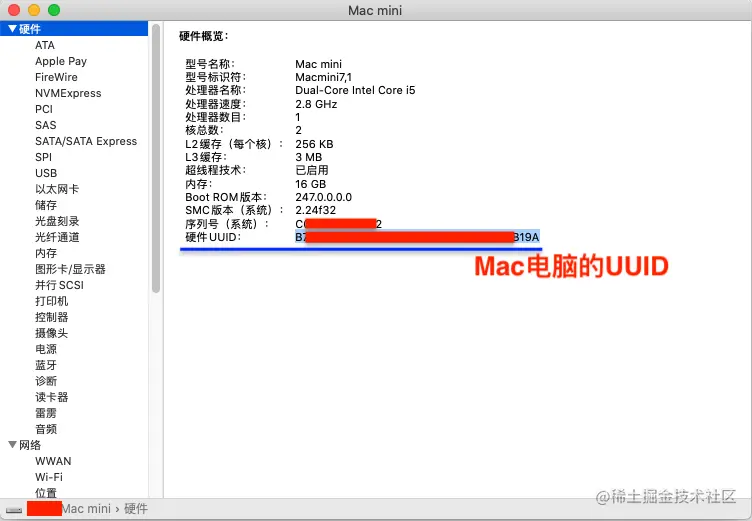Click 已启用 hyper-threading value
This screenshot has width=752, height=521.
point(312,170)
